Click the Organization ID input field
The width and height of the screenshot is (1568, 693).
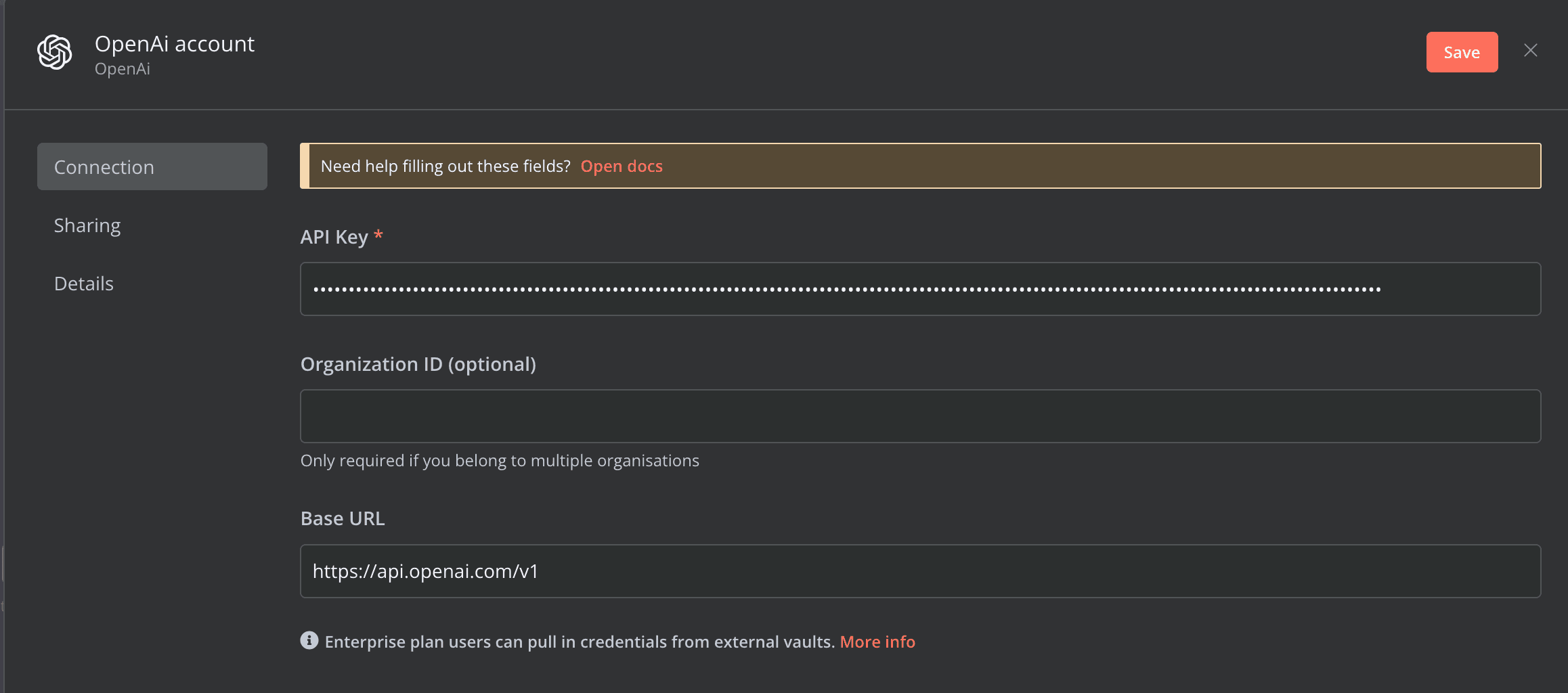point(921,416)
